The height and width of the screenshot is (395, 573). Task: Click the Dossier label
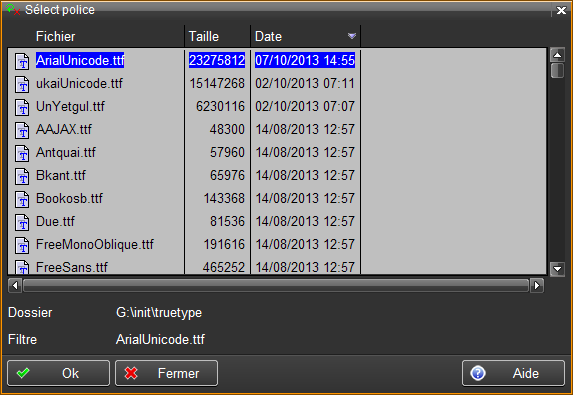(30, 312)
